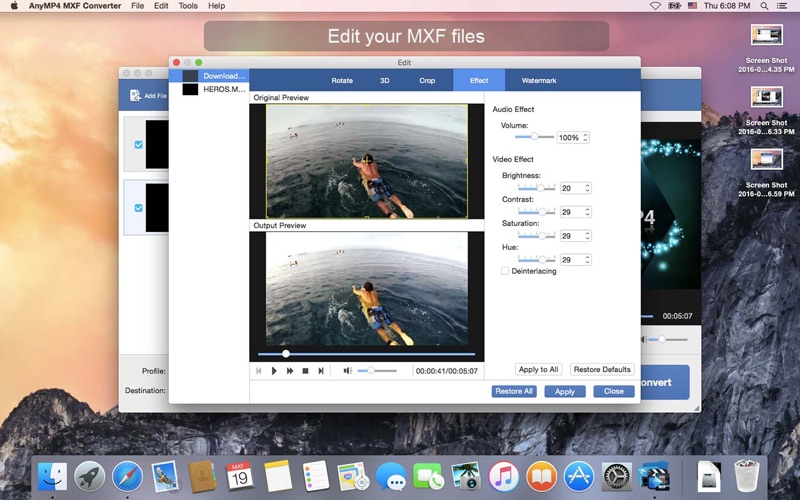
Task: Switch to the Watermark tab
Action: click(539, 81)
